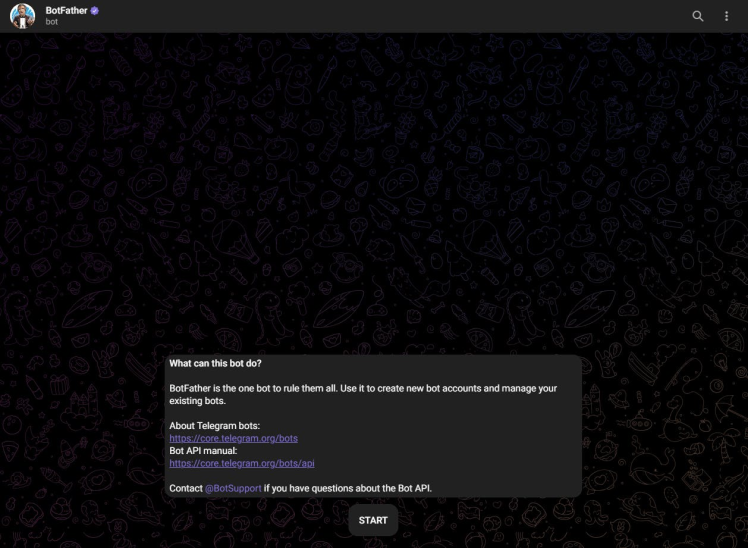Click the "bot" status subtitle
748x548 pixels.
(x=52, y=22)
